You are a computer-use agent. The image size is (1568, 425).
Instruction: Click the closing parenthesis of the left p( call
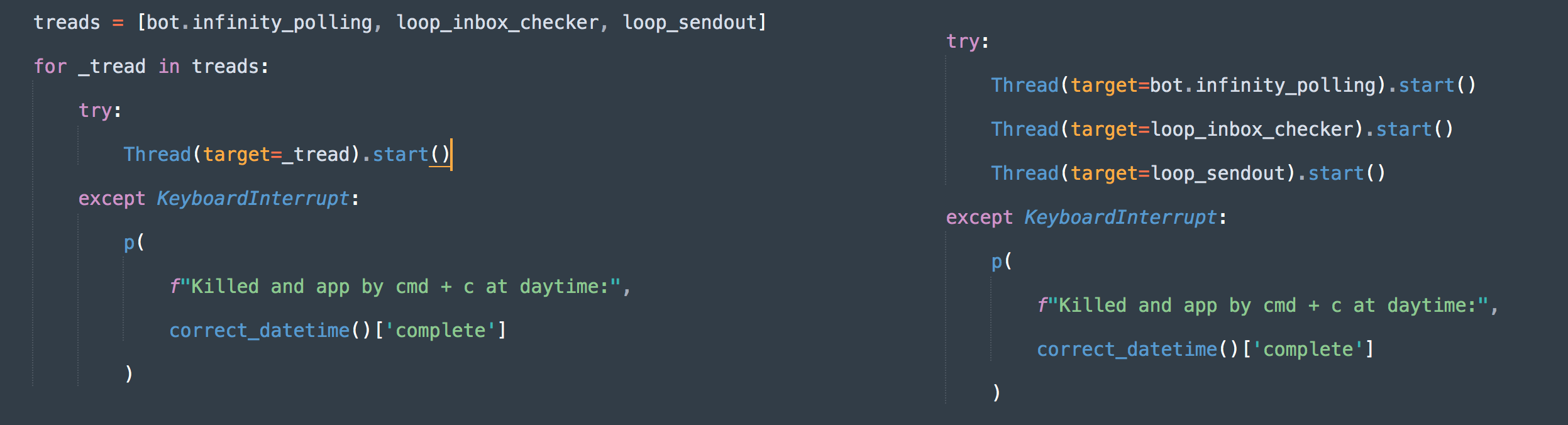pyautogui.click(x=129, y=373)
